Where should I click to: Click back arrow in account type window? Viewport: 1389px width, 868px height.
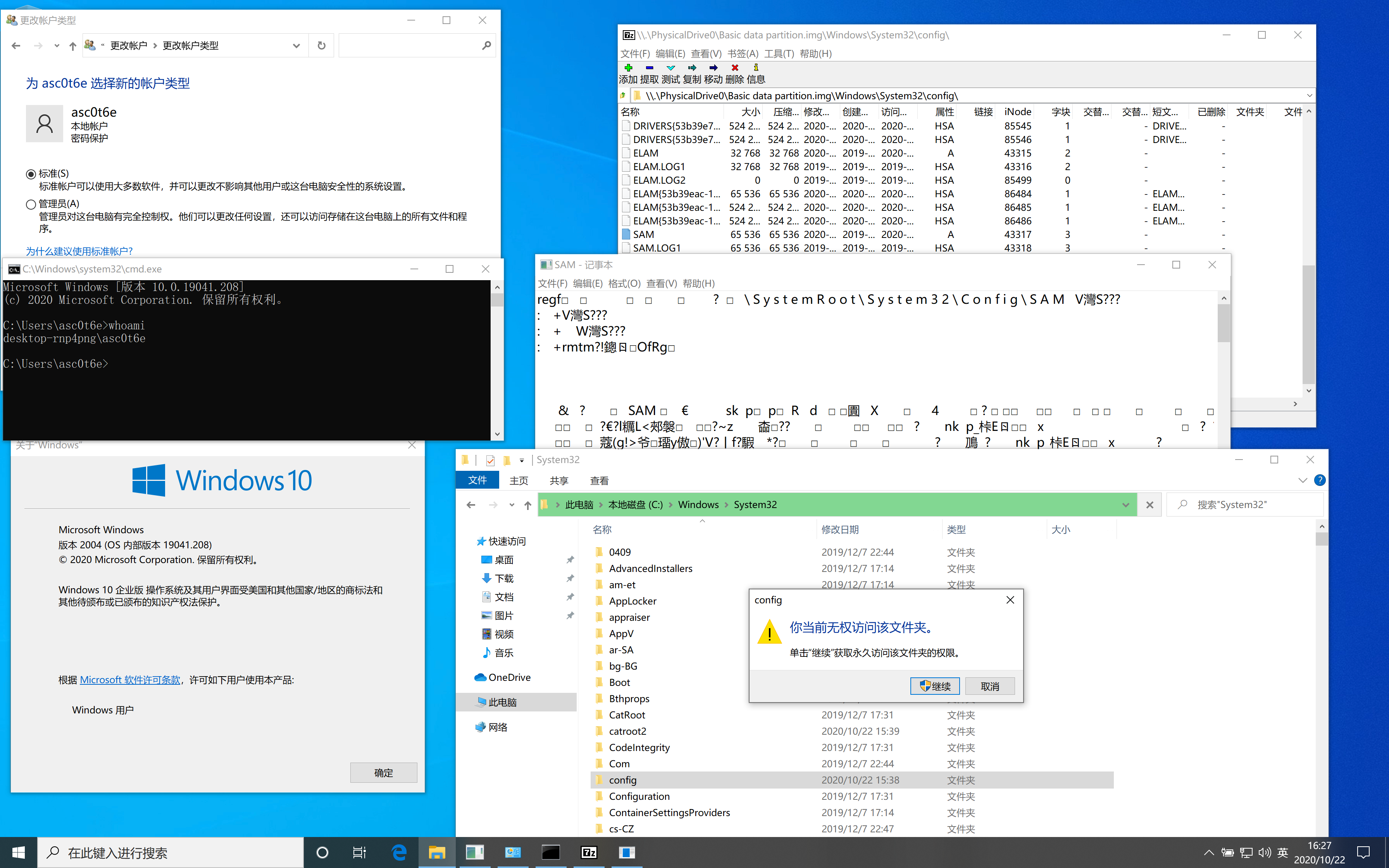coord(16,45)
